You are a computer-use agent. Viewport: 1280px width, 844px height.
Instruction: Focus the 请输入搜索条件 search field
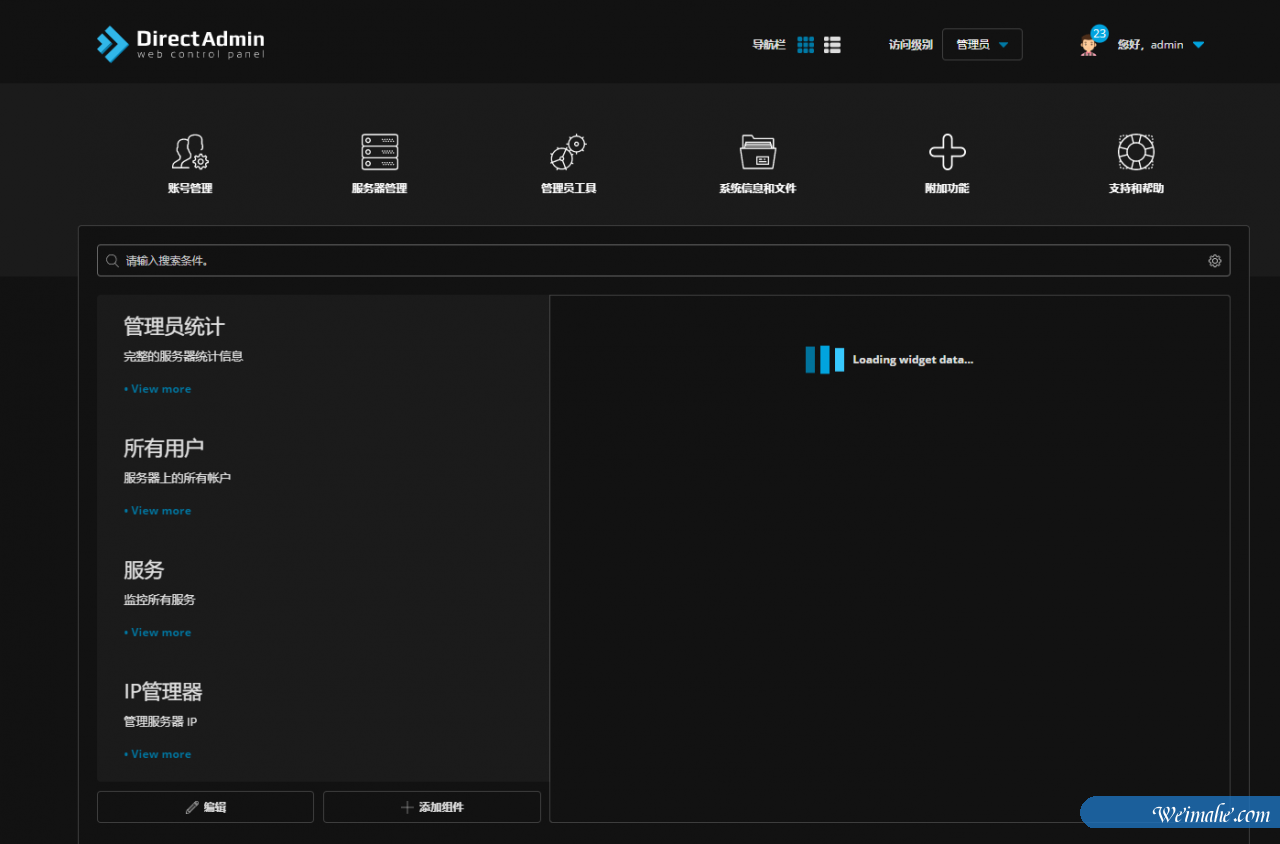(x=660, y=261)
